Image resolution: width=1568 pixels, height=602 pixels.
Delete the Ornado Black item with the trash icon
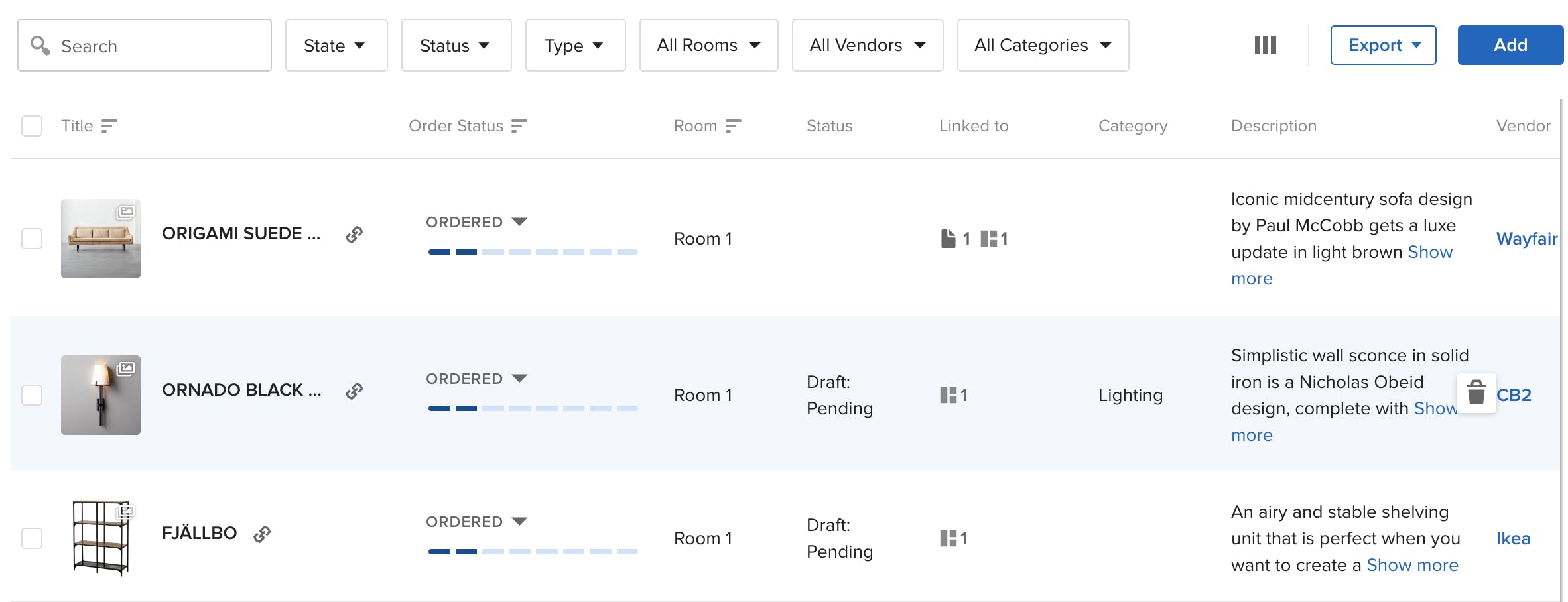coord(1476,392)
